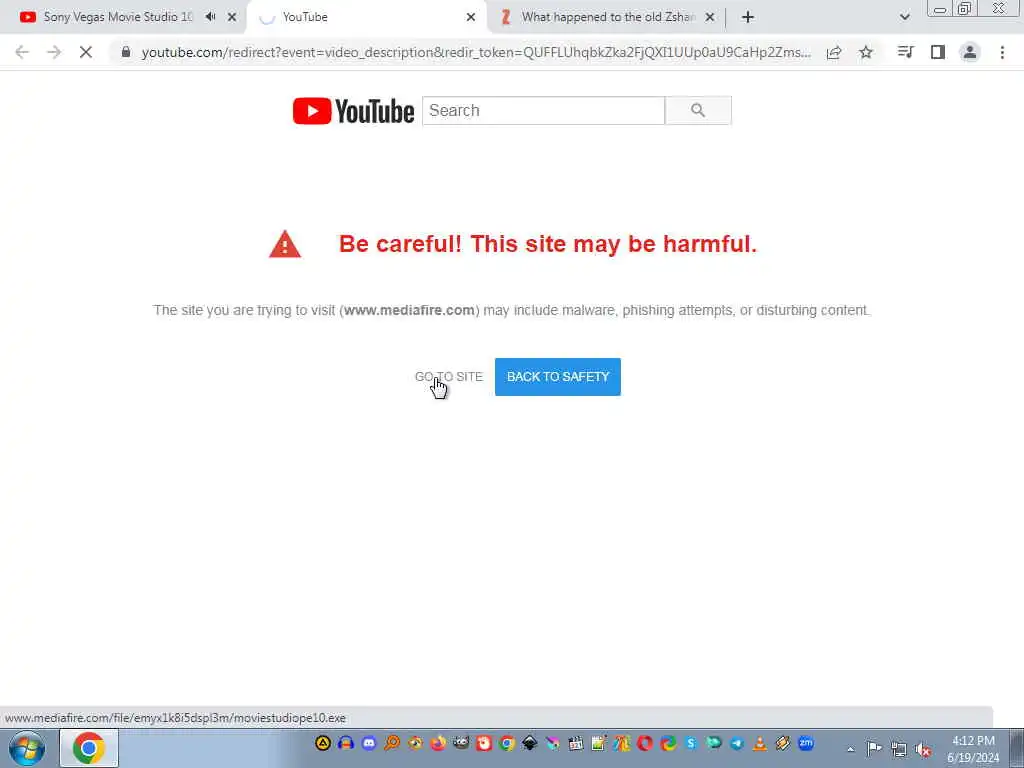Switch to What happened to old Zshare tab
This screenshot has width=1024, height=768.
point(609,17)
